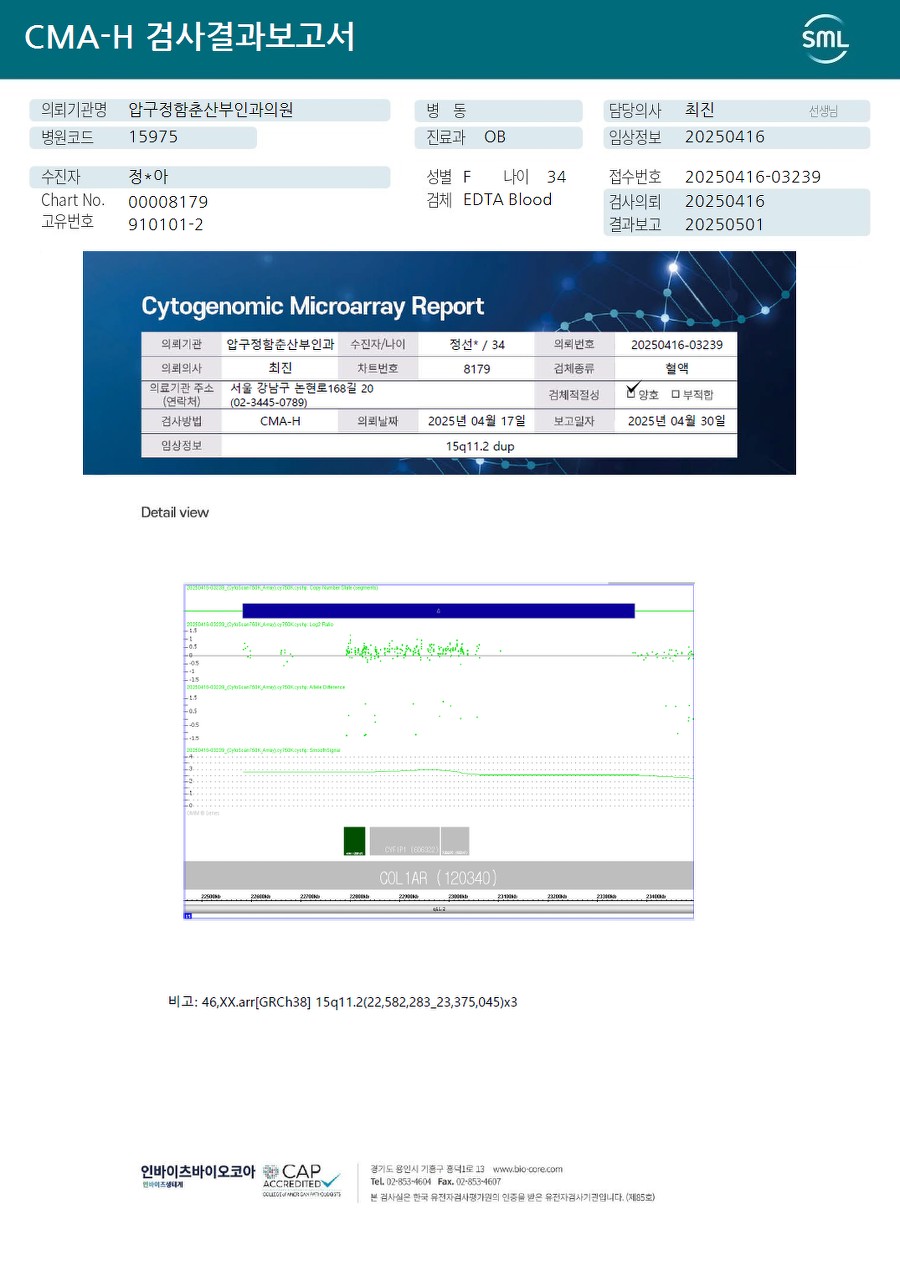The width and height of the screenshot is (900, 1271).
Task: Click the 22500kb axis label
Action: pos(211,897)
